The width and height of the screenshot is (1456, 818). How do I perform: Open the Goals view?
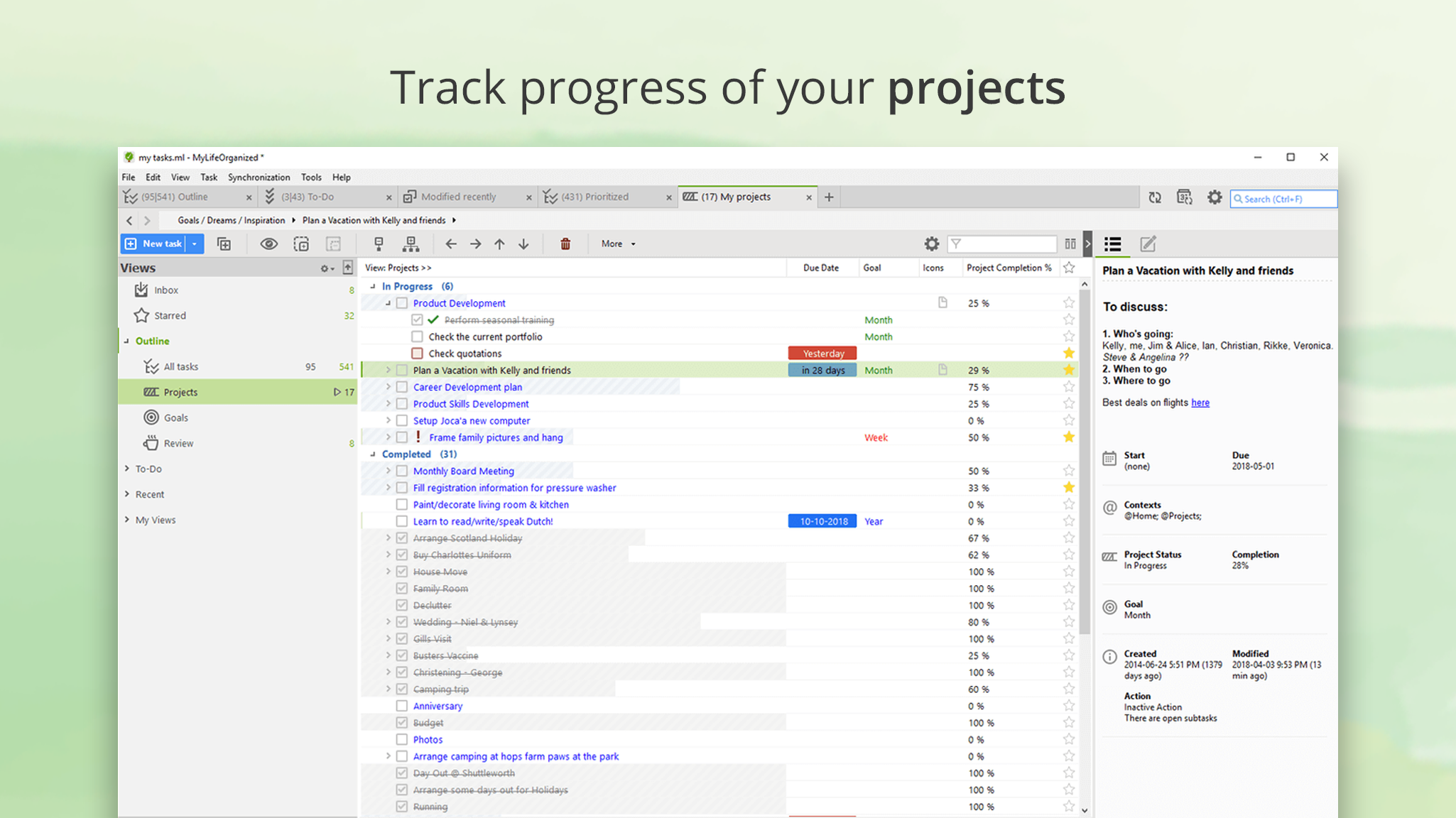175,417
